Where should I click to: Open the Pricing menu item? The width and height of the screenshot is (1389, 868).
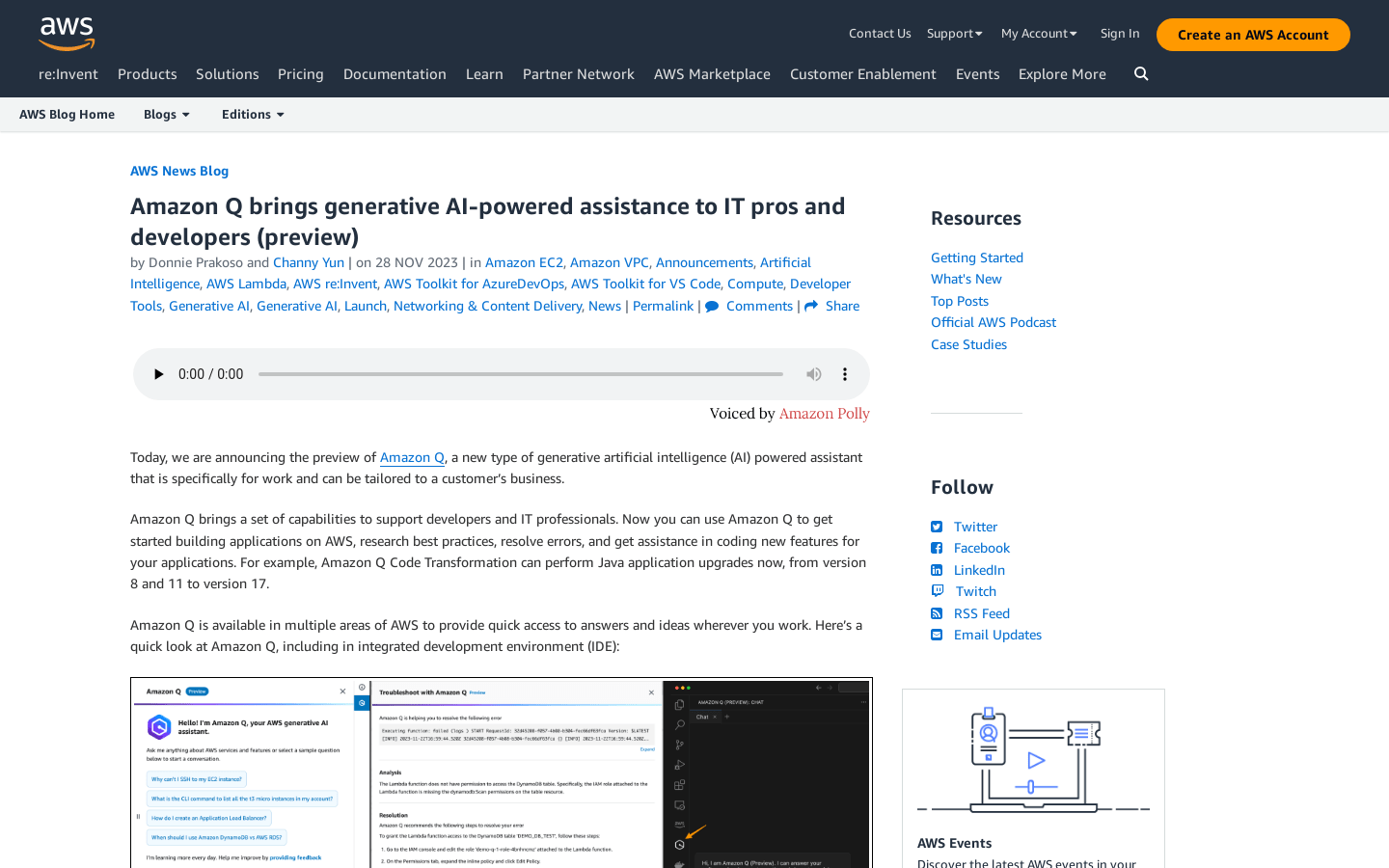coord(301,74)
